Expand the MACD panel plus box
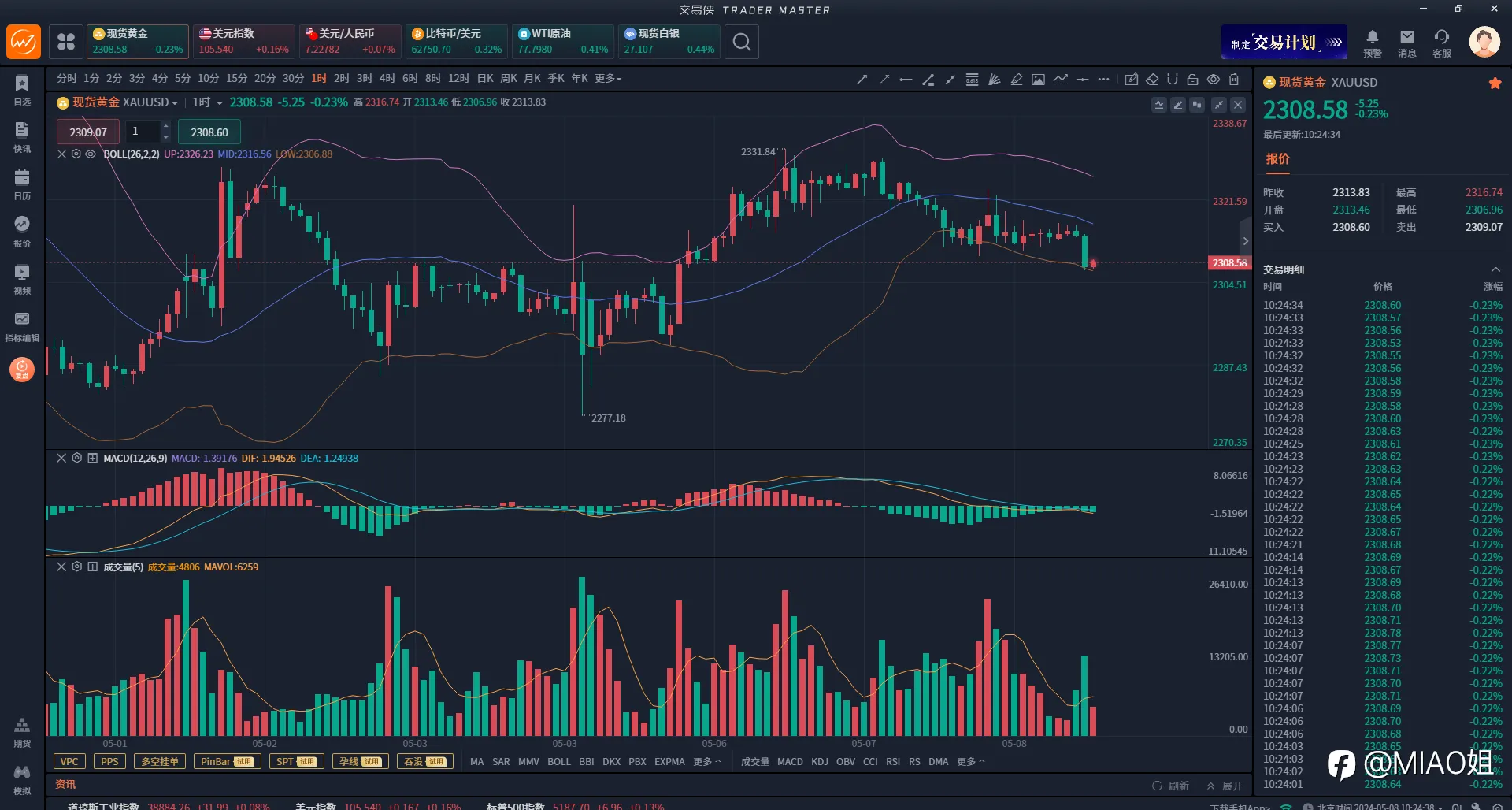The height and width of the screenshot is (810, 1512). click(x=92, y=458)
